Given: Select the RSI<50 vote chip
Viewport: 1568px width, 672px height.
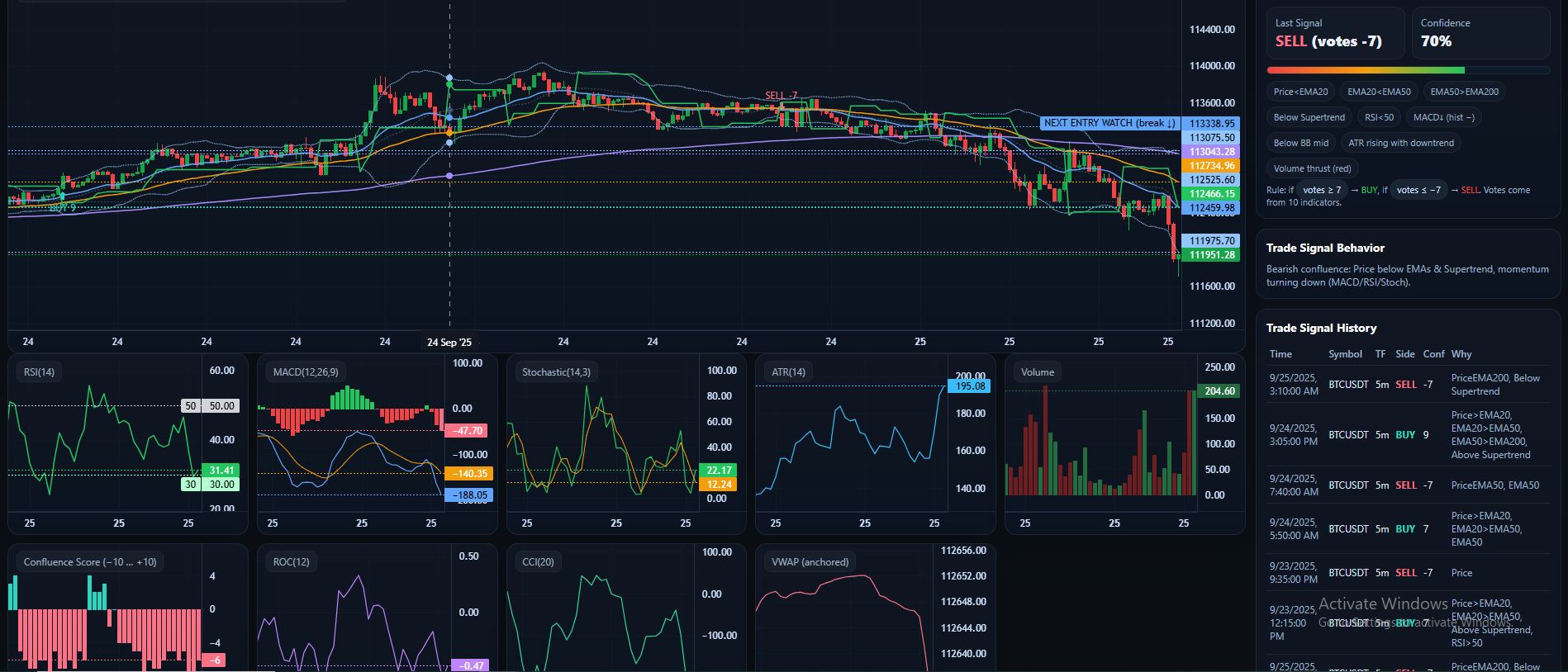Looking at the screenshot, I should pos(1379,117).
